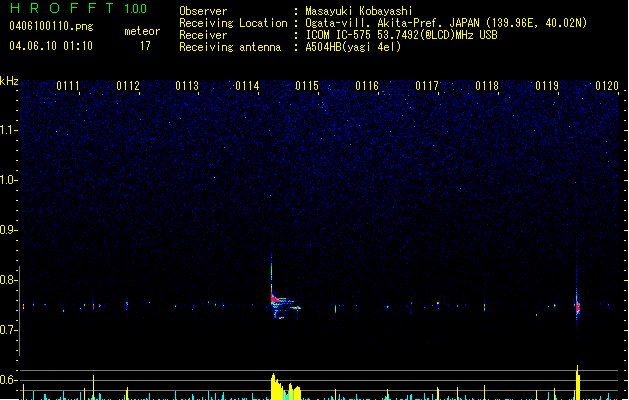This screenshot has width=629, height=400.
Task: Click time marker 0115
Action: coord(307,86)
